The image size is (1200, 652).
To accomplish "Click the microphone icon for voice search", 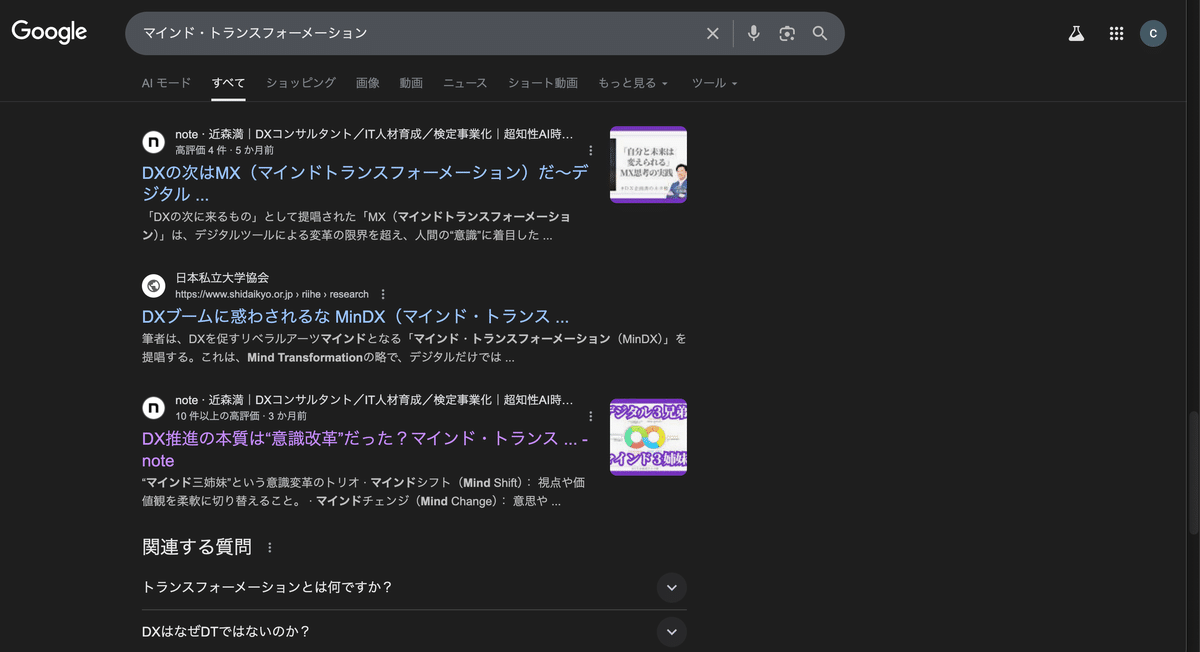I will (x=753, y=32).
